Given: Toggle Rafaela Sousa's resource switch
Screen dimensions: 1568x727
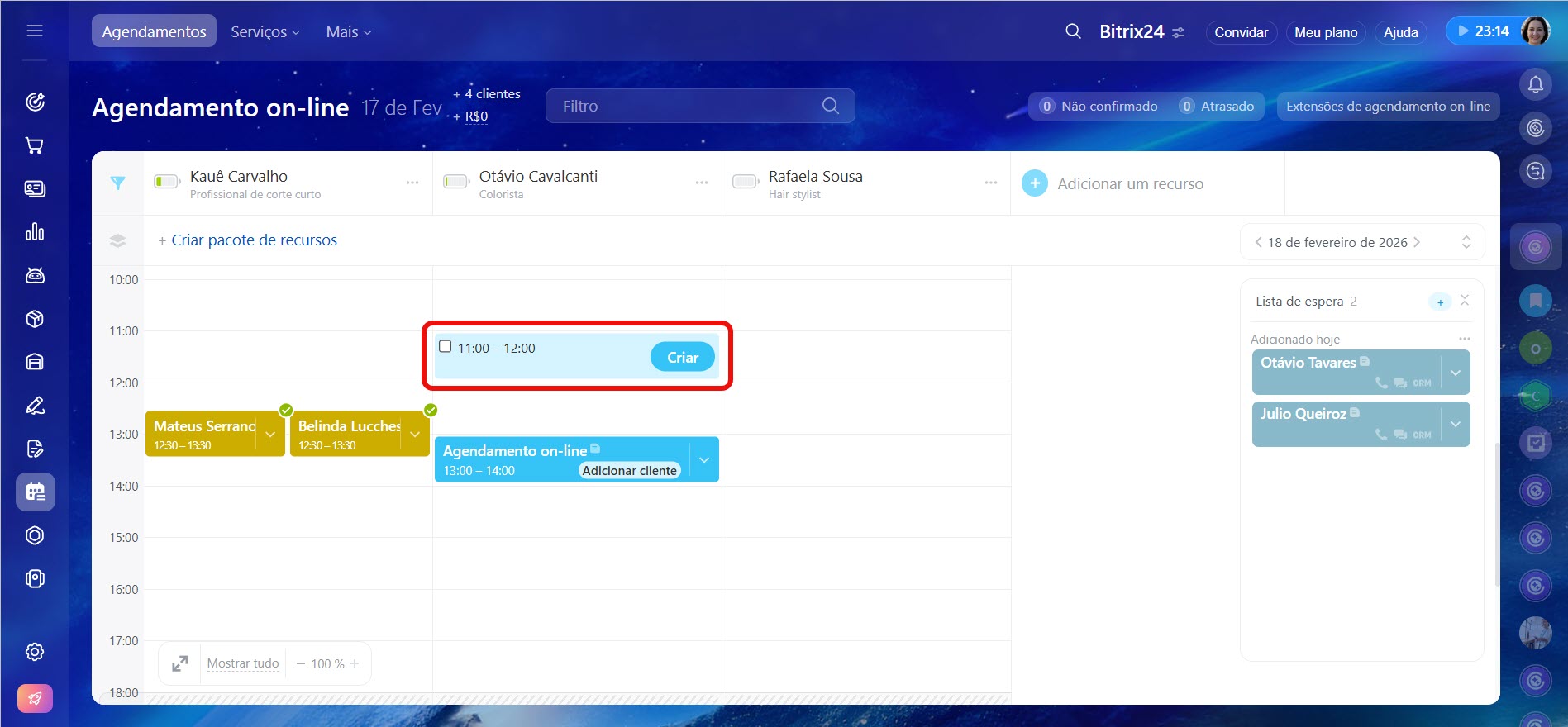Looking at the screenshot, I should pyautogui.click(x=745, y=182).
